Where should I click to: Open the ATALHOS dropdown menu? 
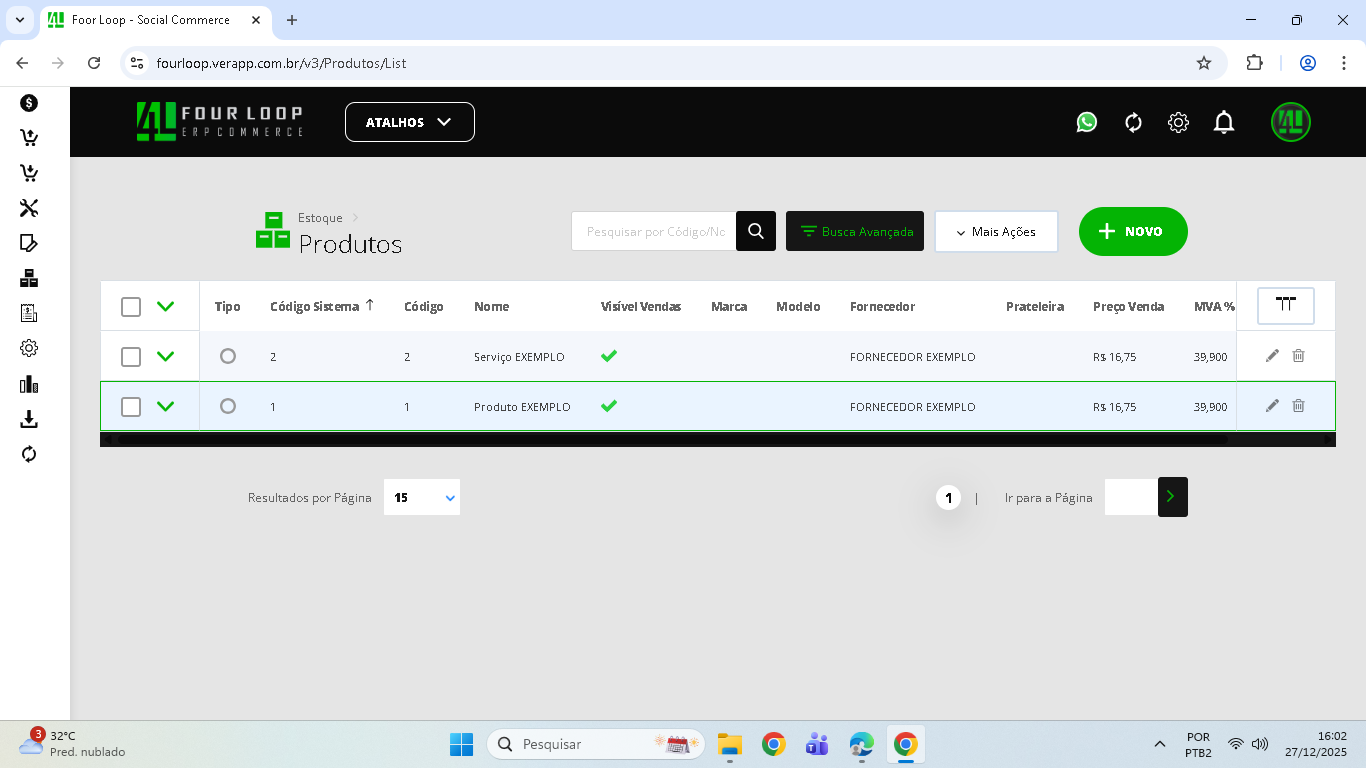[409, 122]
